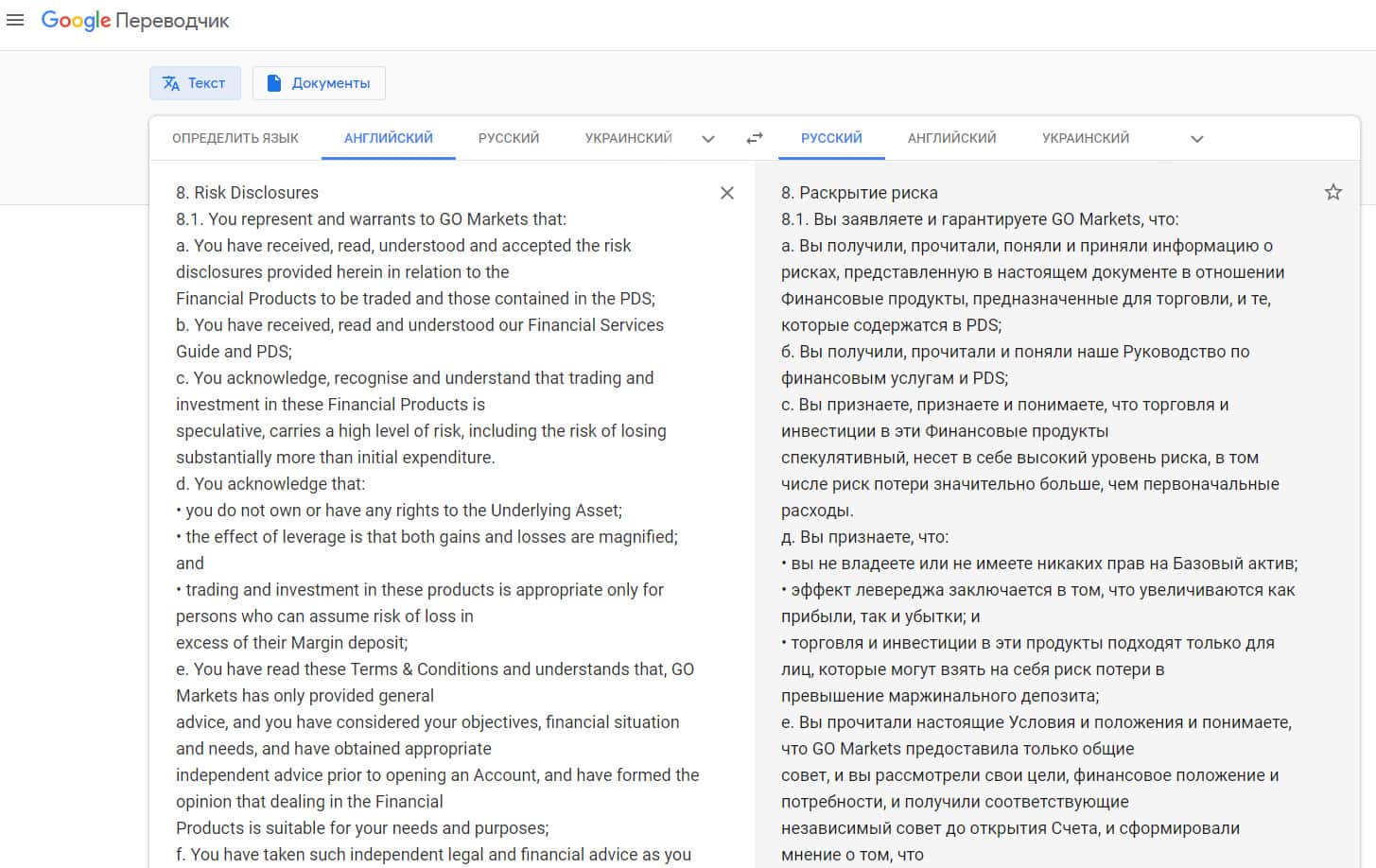
Task: Open the hamburger main menu
Action: 15,20
